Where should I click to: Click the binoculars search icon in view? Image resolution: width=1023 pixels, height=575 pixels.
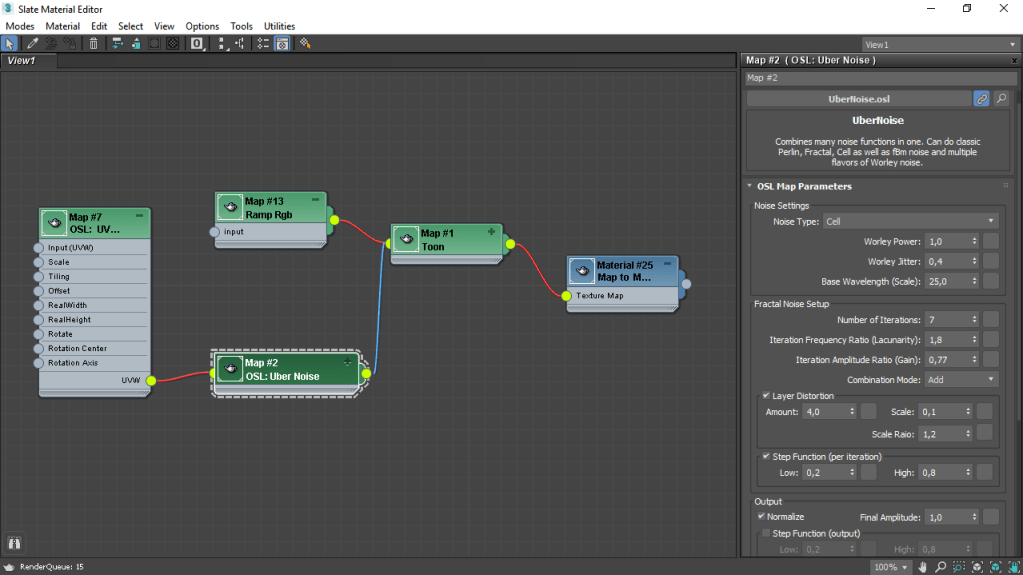[x=15, y=542]
